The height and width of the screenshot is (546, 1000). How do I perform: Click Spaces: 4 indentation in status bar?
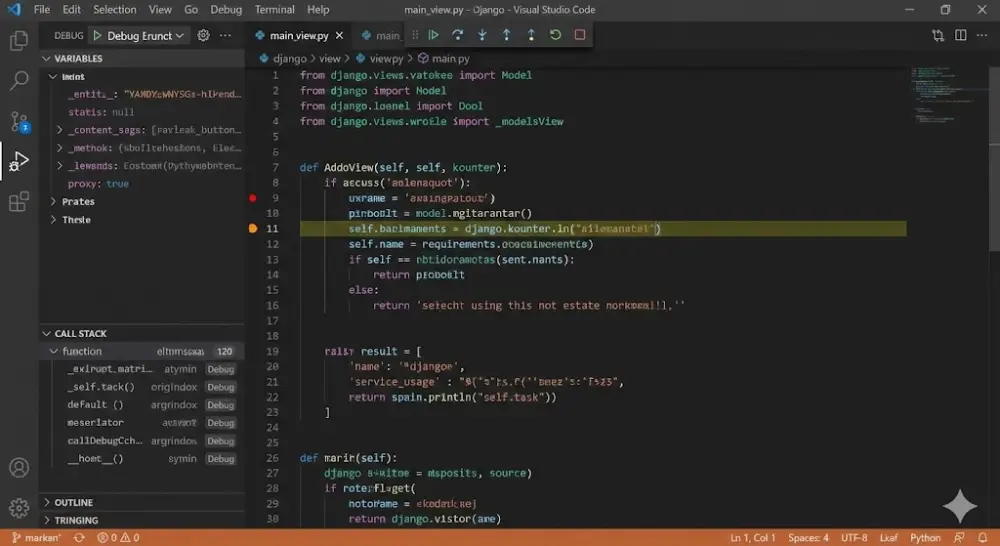point(808,538)
